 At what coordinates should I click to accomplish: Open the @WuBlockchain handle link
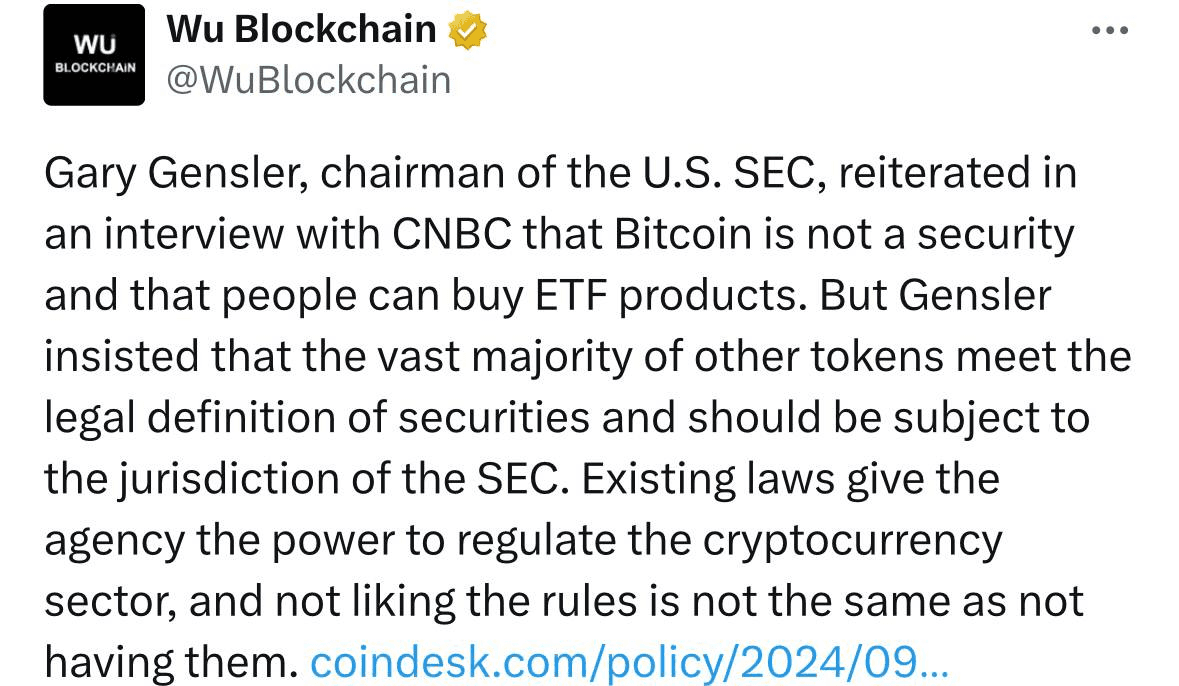[308, 79]
